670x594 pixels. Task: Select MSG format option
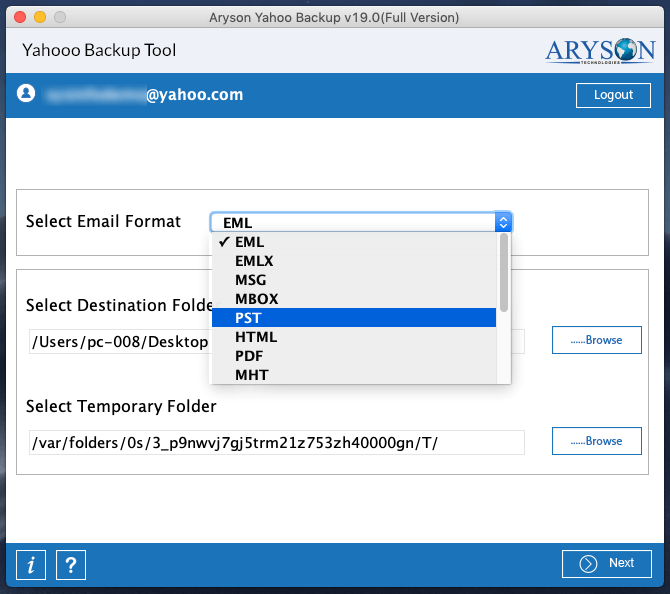pyautogui.click(x=354, y=280)
